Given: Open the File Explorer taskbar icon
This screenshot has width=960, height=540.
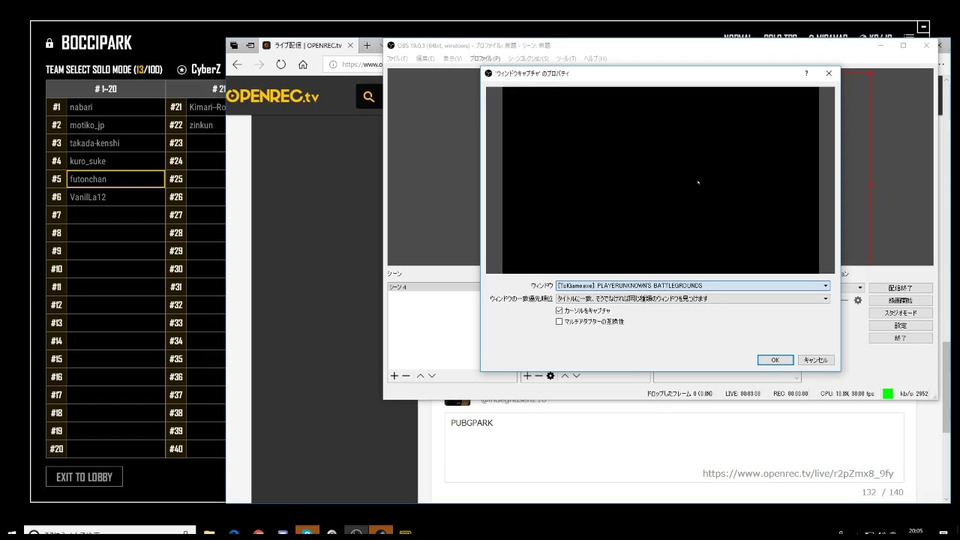Looking at the screenshot, I should coord(209,533).
